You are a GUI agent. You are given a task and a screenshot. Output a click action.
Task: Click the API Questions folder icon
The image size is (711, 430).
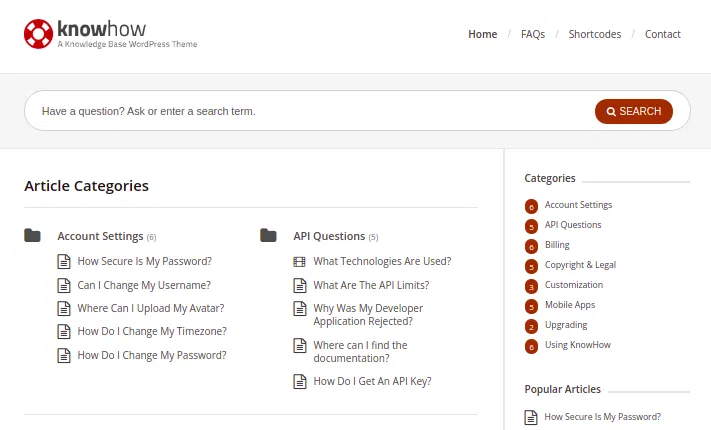[268, 236]
